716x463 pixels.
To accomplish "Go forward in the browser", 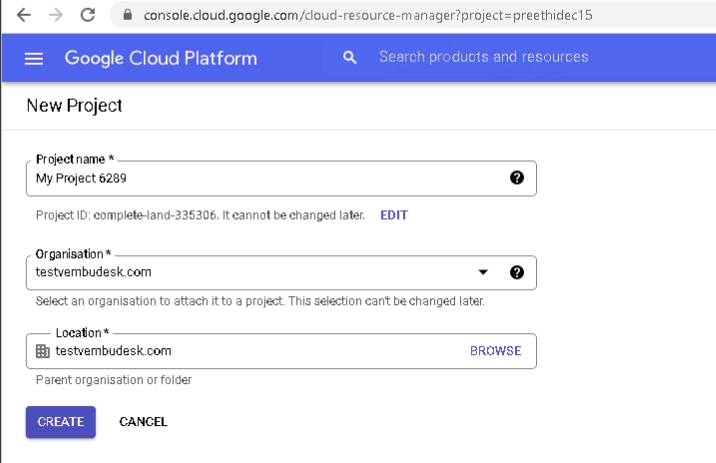I will coord(56,15).
